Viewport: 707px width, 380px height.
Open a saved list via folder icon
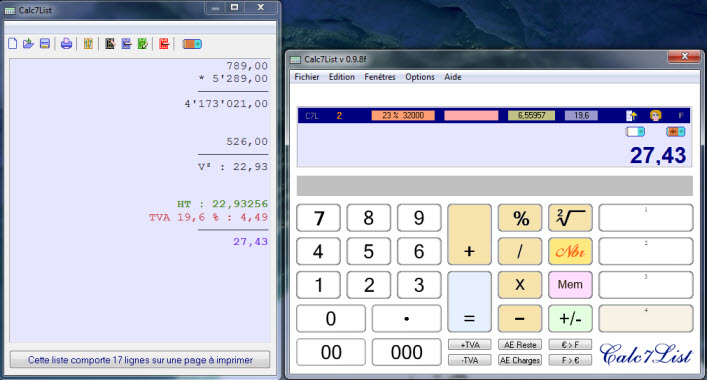coord(28,44)
